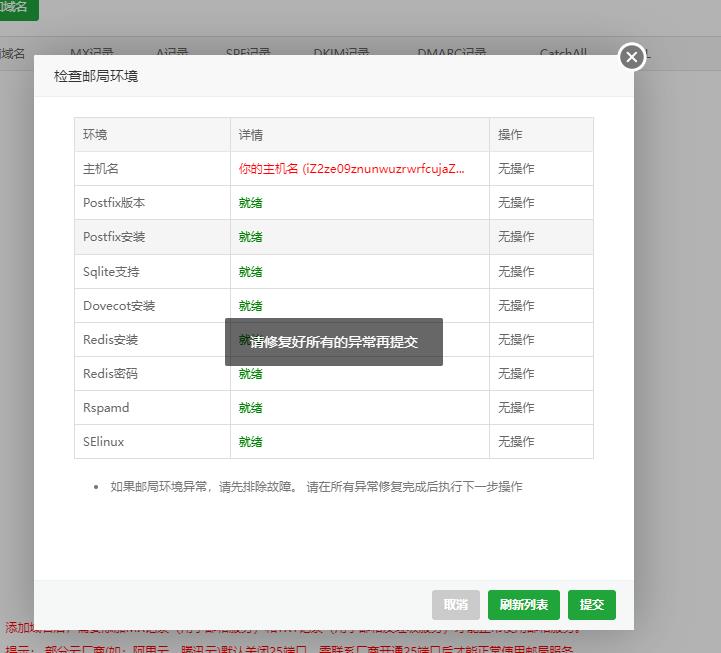Select the Sqlite支持 row label
The height and width of the screenshot is (653, 721).
click(111, 272)
